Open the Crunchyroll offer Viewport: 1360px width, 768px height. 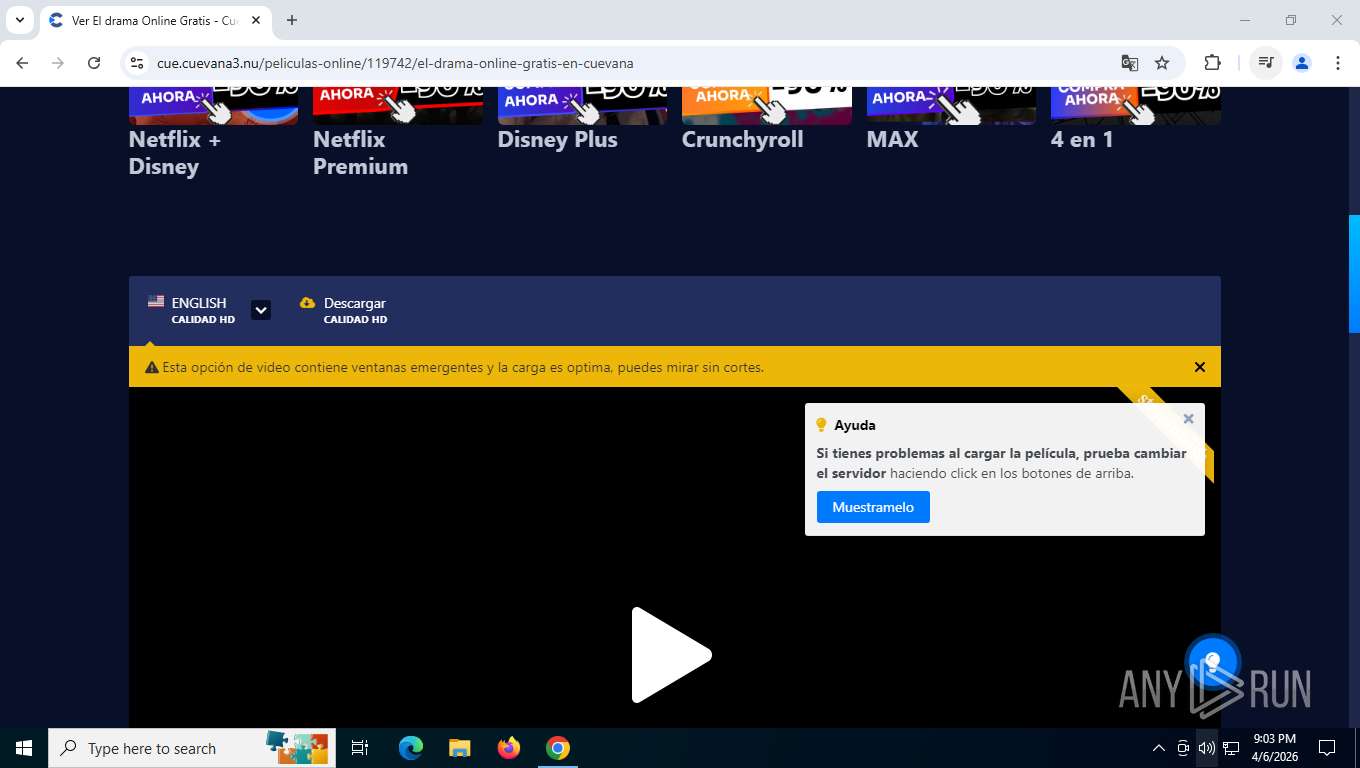742,140
